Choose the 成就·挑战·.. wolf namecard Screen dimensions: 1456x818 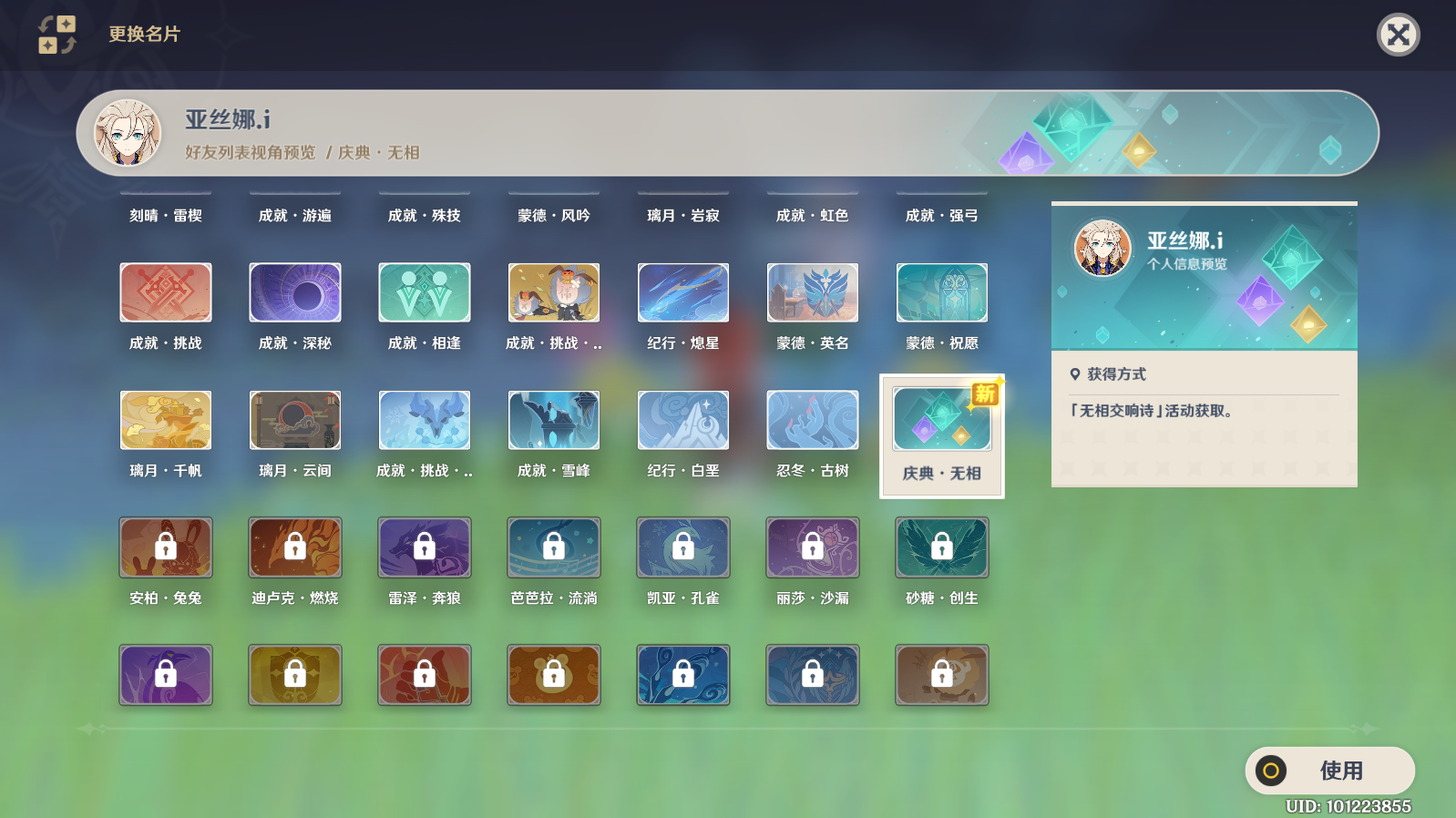tap(425, 420)
